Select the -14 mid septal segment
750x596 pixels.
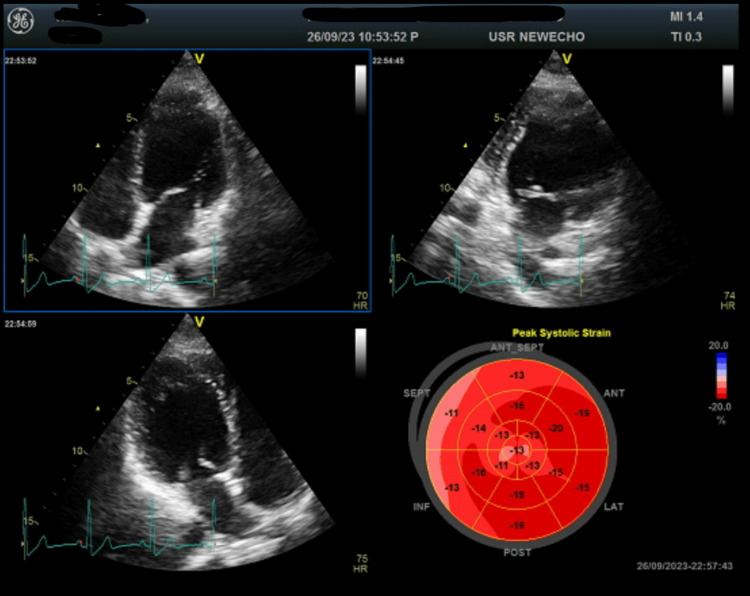point(478,428)
